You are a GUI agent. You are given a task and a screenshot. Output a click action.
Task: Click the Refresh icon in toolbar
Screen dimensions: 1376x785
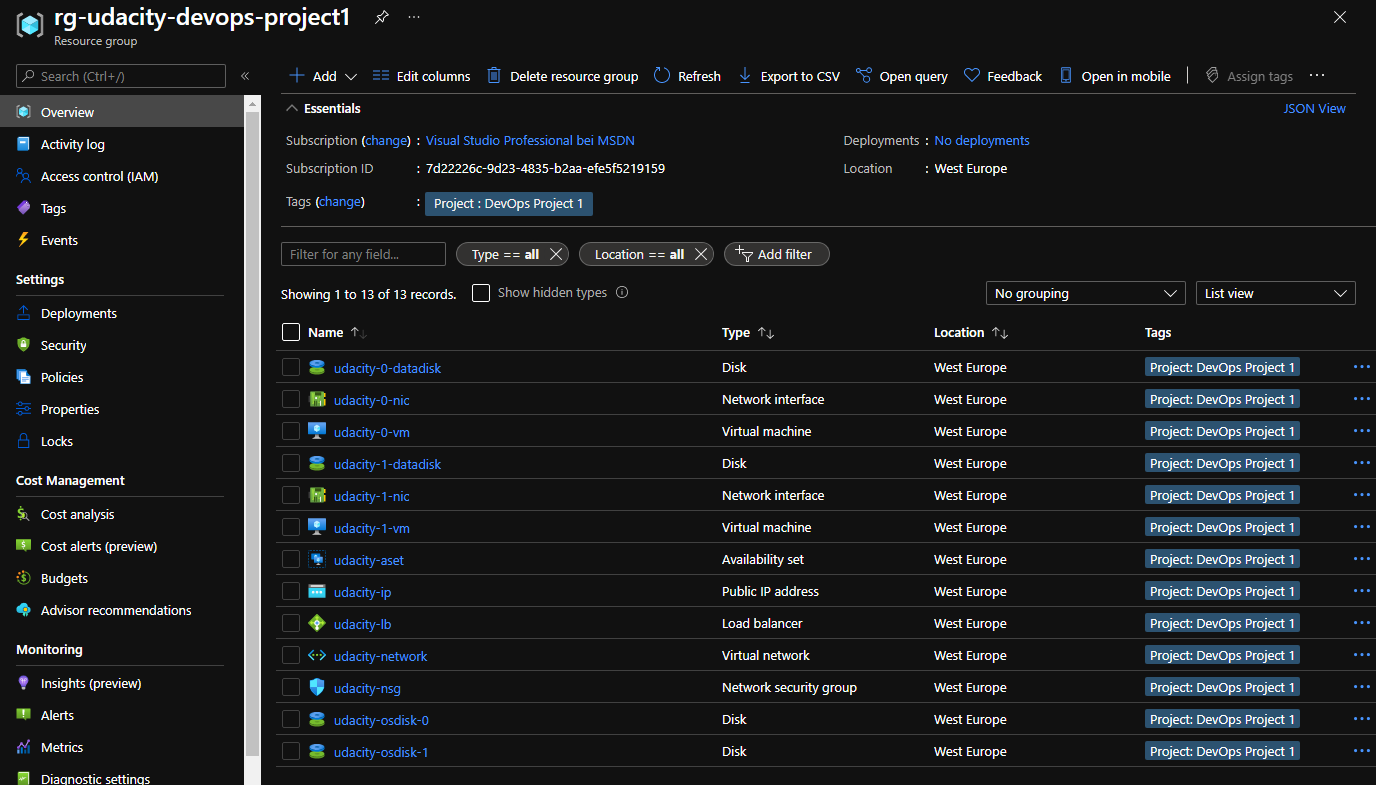[x=662, y=76]
